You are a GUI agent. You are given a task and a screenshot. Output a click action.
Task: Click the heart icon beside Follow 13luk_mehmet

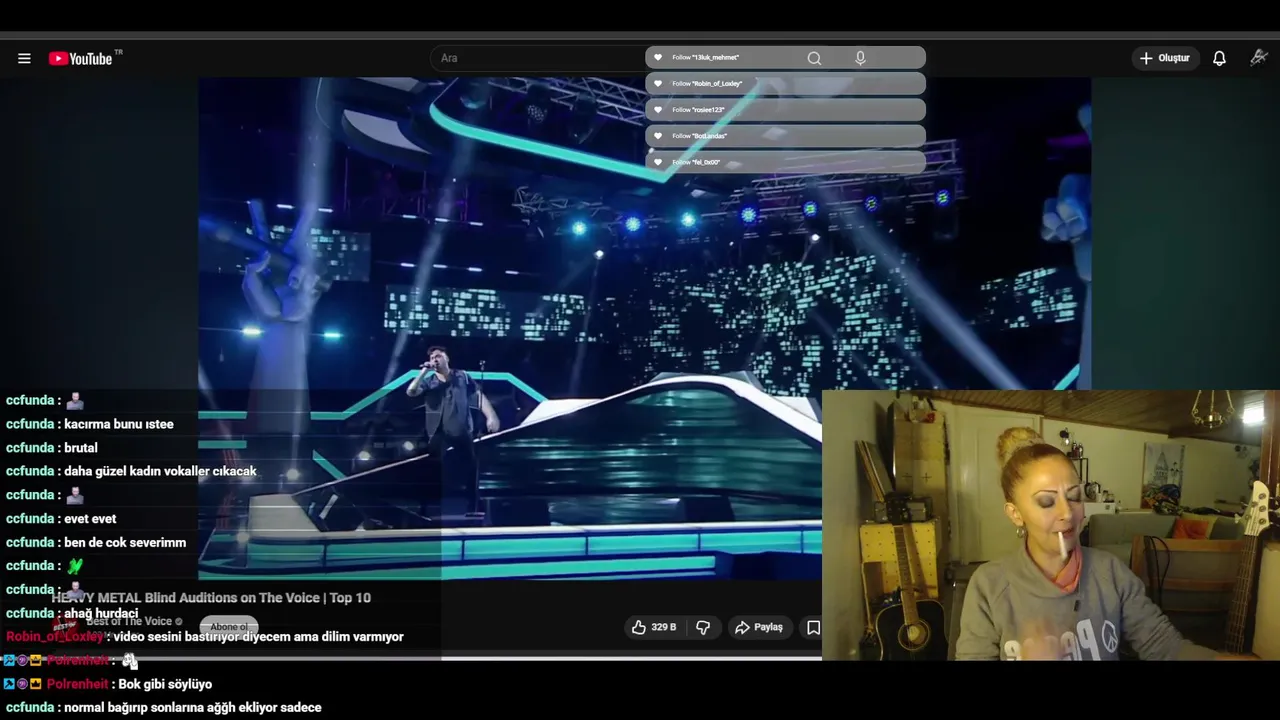pyautogui.click(x=658, y=58)
